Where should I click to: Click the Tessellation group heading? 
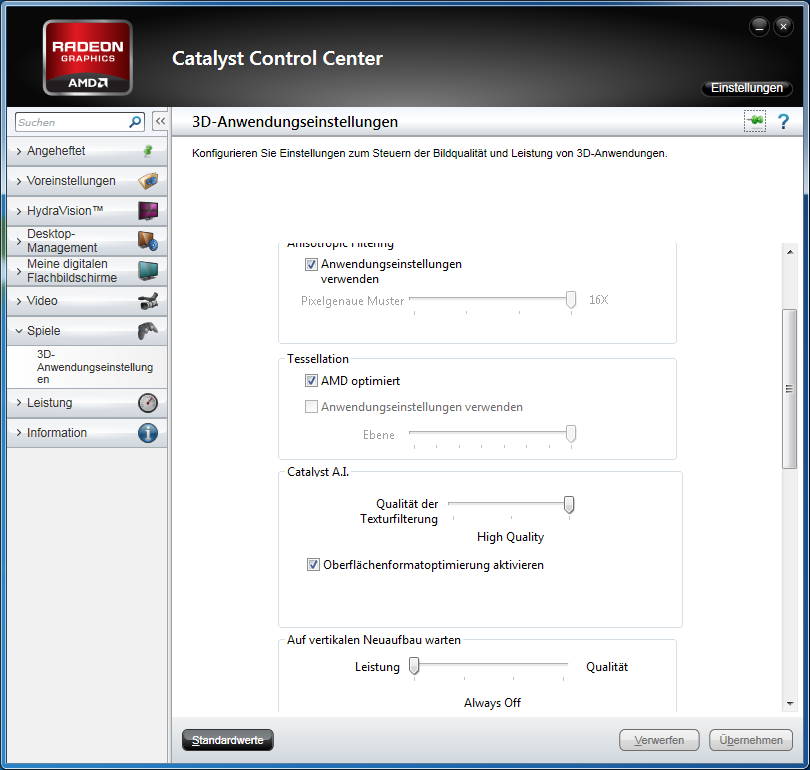pos(318,359)
